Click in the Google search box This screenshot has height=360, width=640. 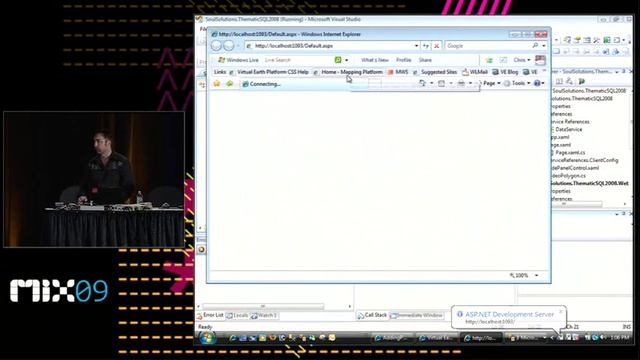pos(488,46)
